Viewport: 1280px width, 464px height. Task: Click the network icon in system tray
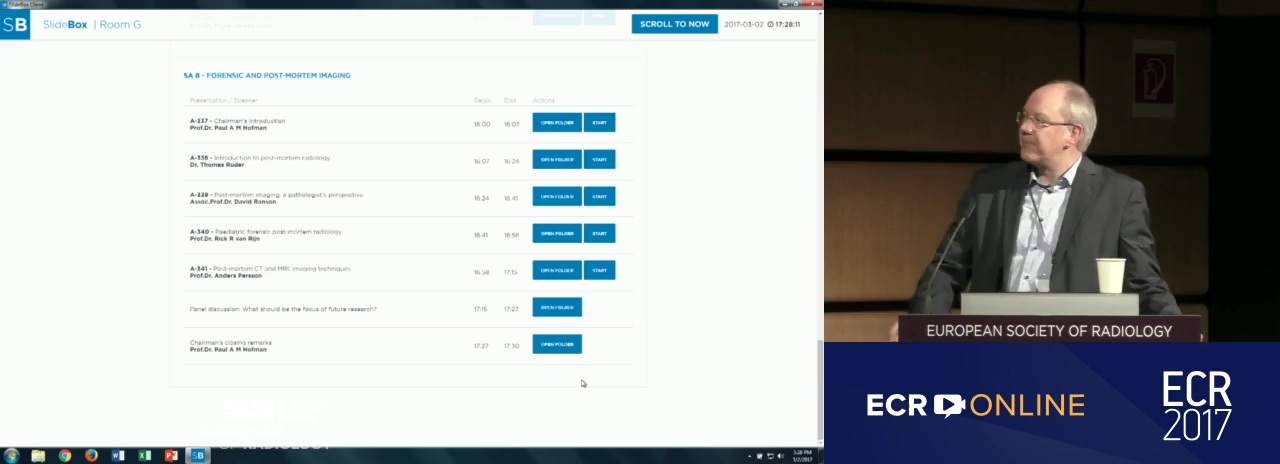coord(769,456)
